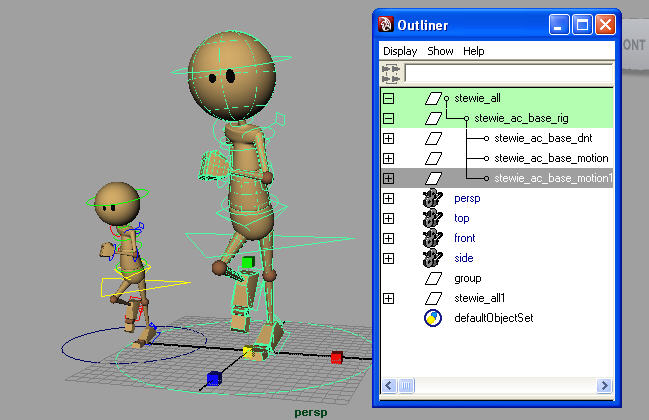Click the defaultObjectSet set icon

coord(433,318)
